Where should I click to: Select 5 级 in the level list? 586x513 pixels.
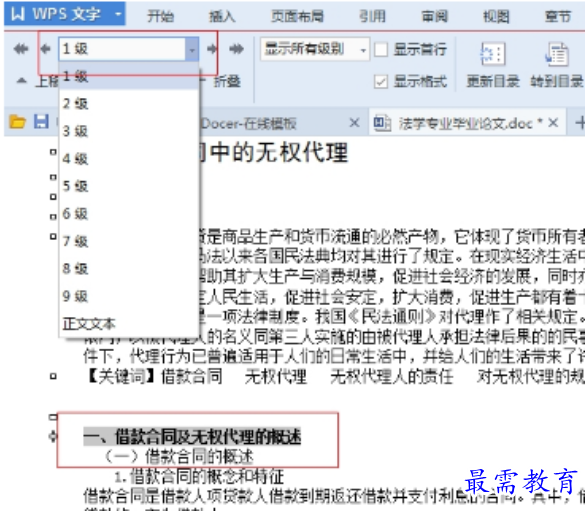click(129, 186)
